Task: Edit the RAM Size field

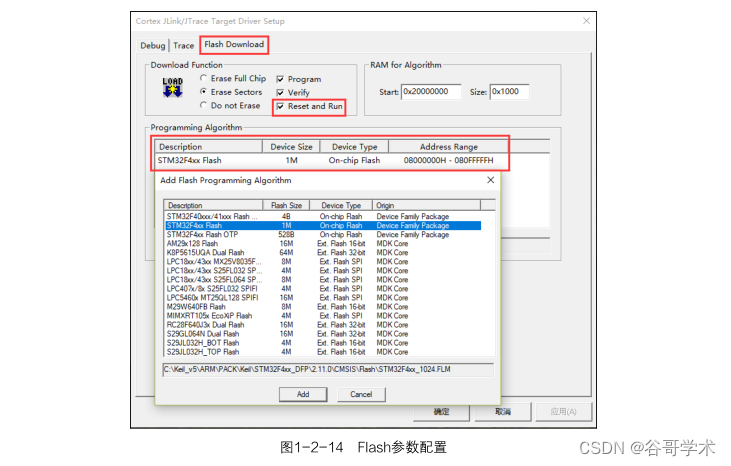Action: [510, 92]
